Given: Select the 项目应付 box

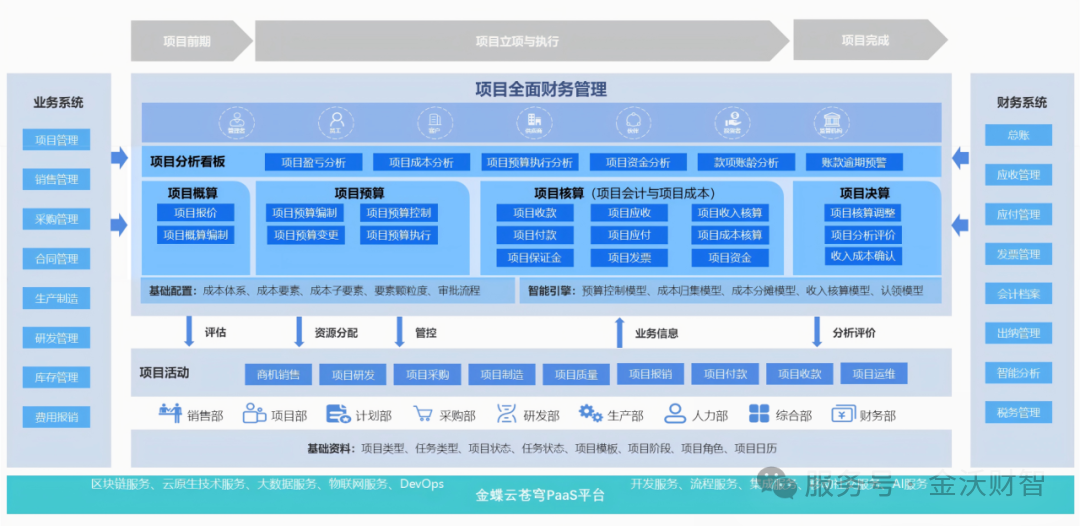Looking at the screenshot, I should click(x=629, y=235).
